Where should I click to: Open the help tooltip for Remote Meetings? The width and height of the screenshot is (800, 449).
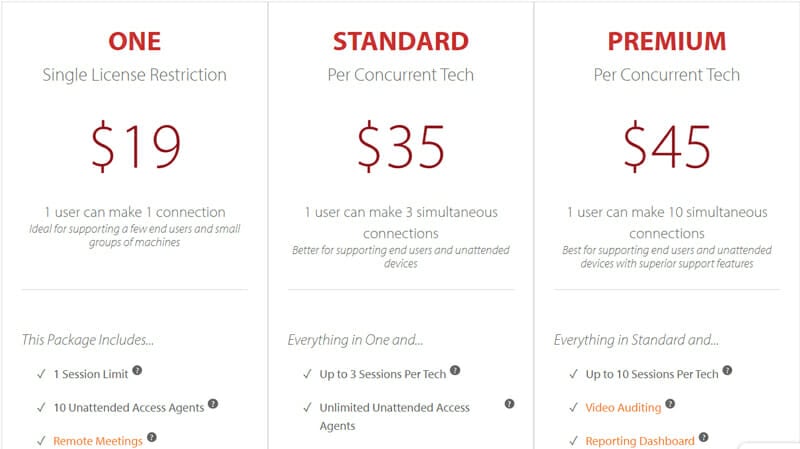152,437
